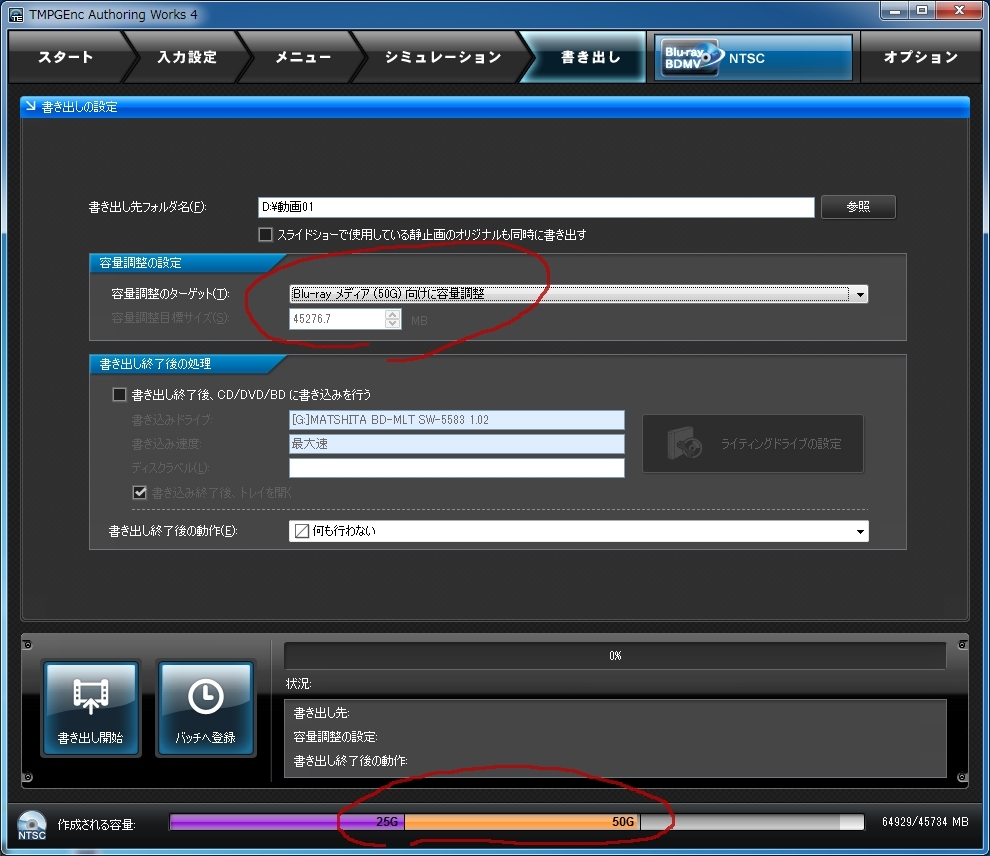Image resolution: width=990 pixels, height=856 pixels.
Task: Click the NTSC disc icon in status bar
Action: coord(32,826)
